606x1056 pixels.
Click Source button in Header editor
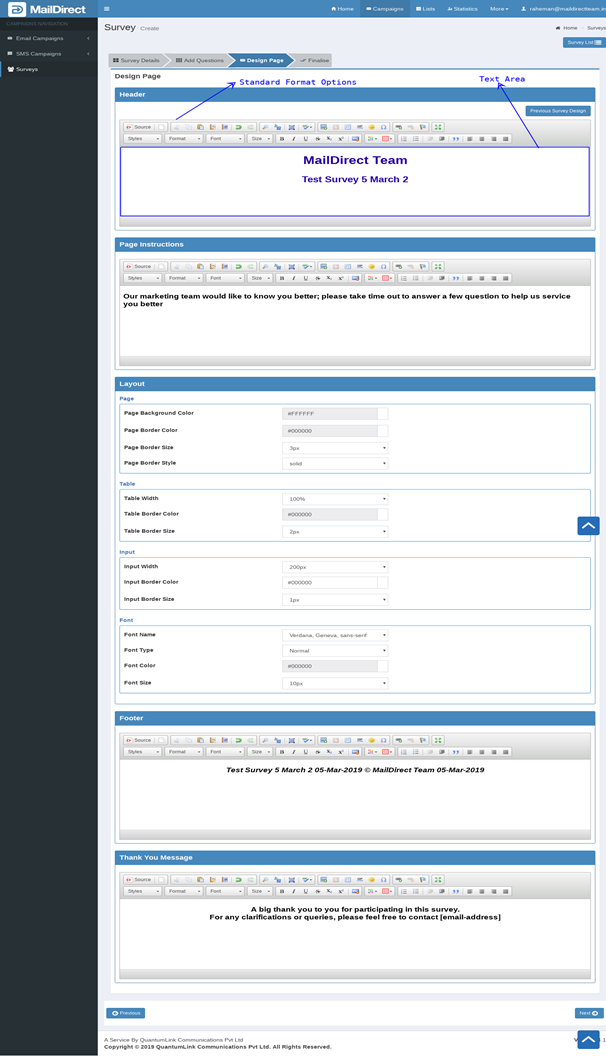(139, 127)
